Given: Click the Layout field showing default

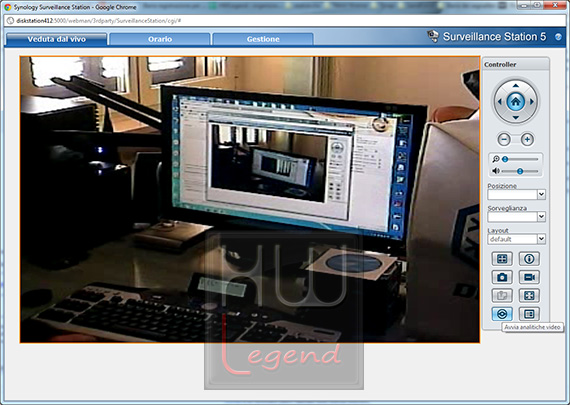Looking at the screenshot, I should 513,239.
